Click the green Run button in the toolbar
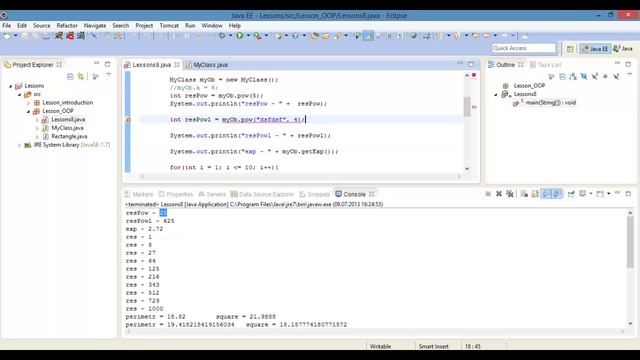The image size is (640, 360). pyautogui.click(x=240, y=36)
